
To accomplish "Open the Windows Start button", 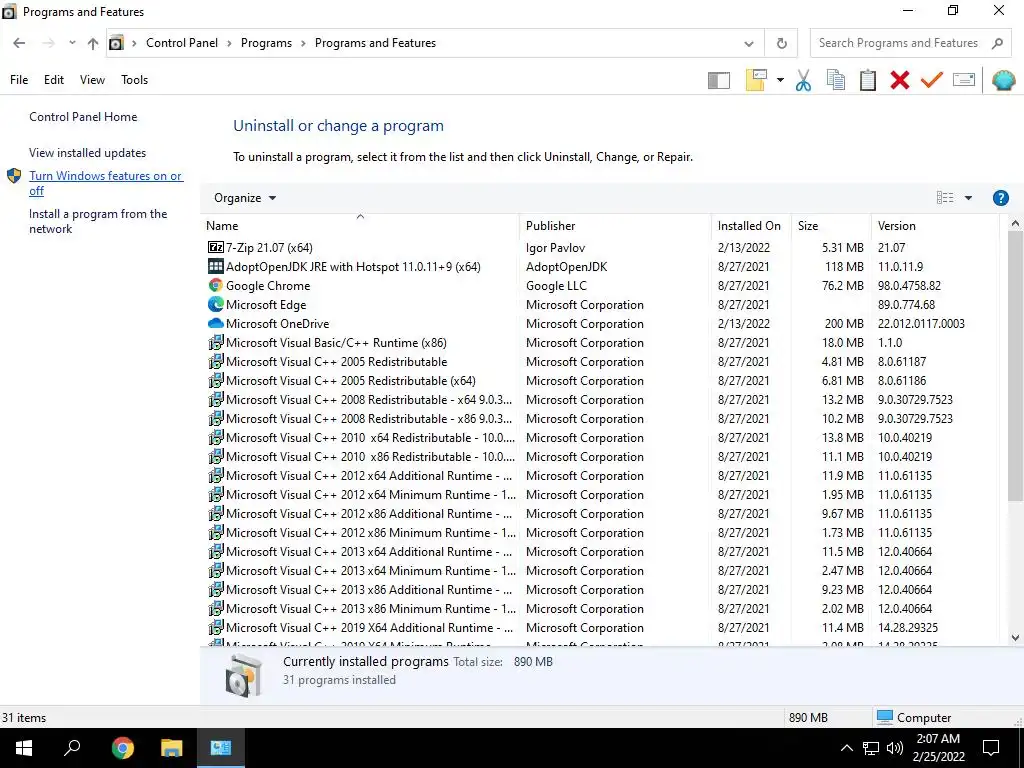I will coord(24,748).
